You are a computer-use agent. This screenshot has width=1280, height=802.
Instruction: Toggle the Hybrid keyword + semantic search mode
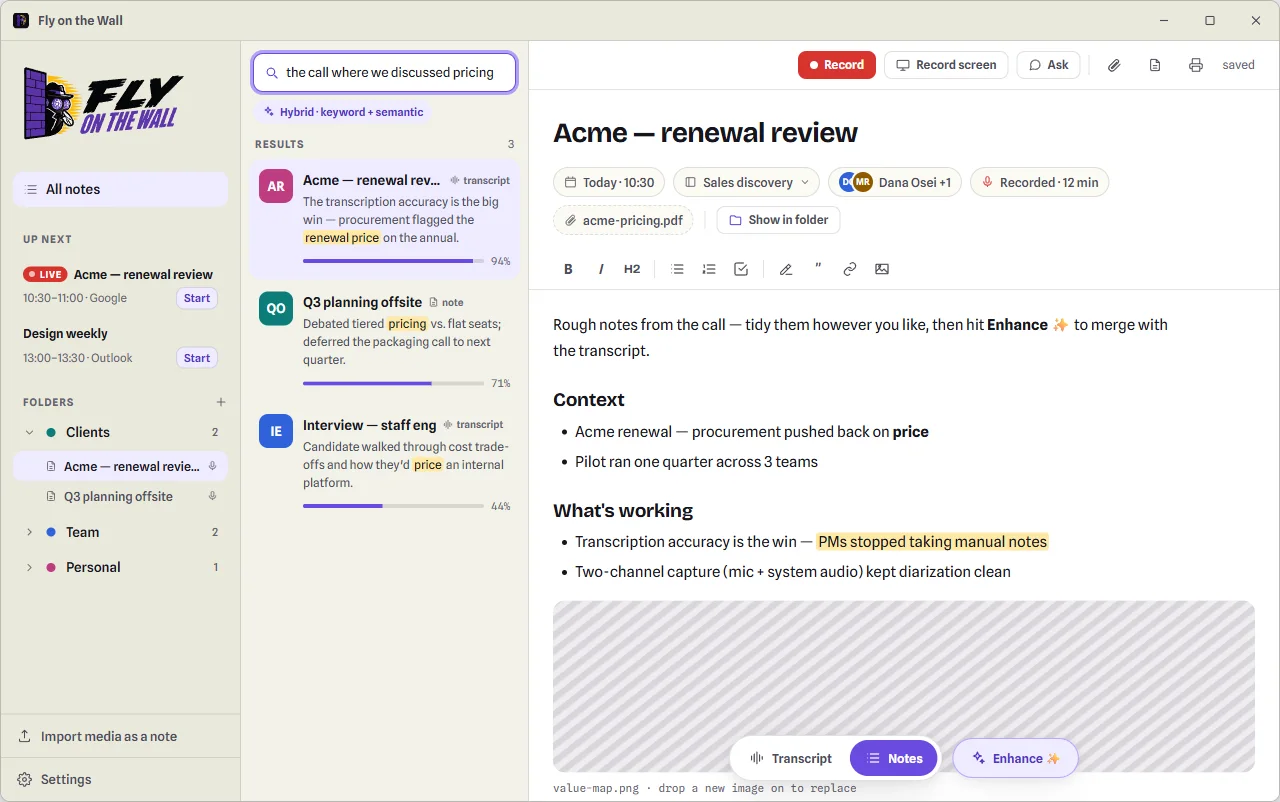click(x=343, y=112)
